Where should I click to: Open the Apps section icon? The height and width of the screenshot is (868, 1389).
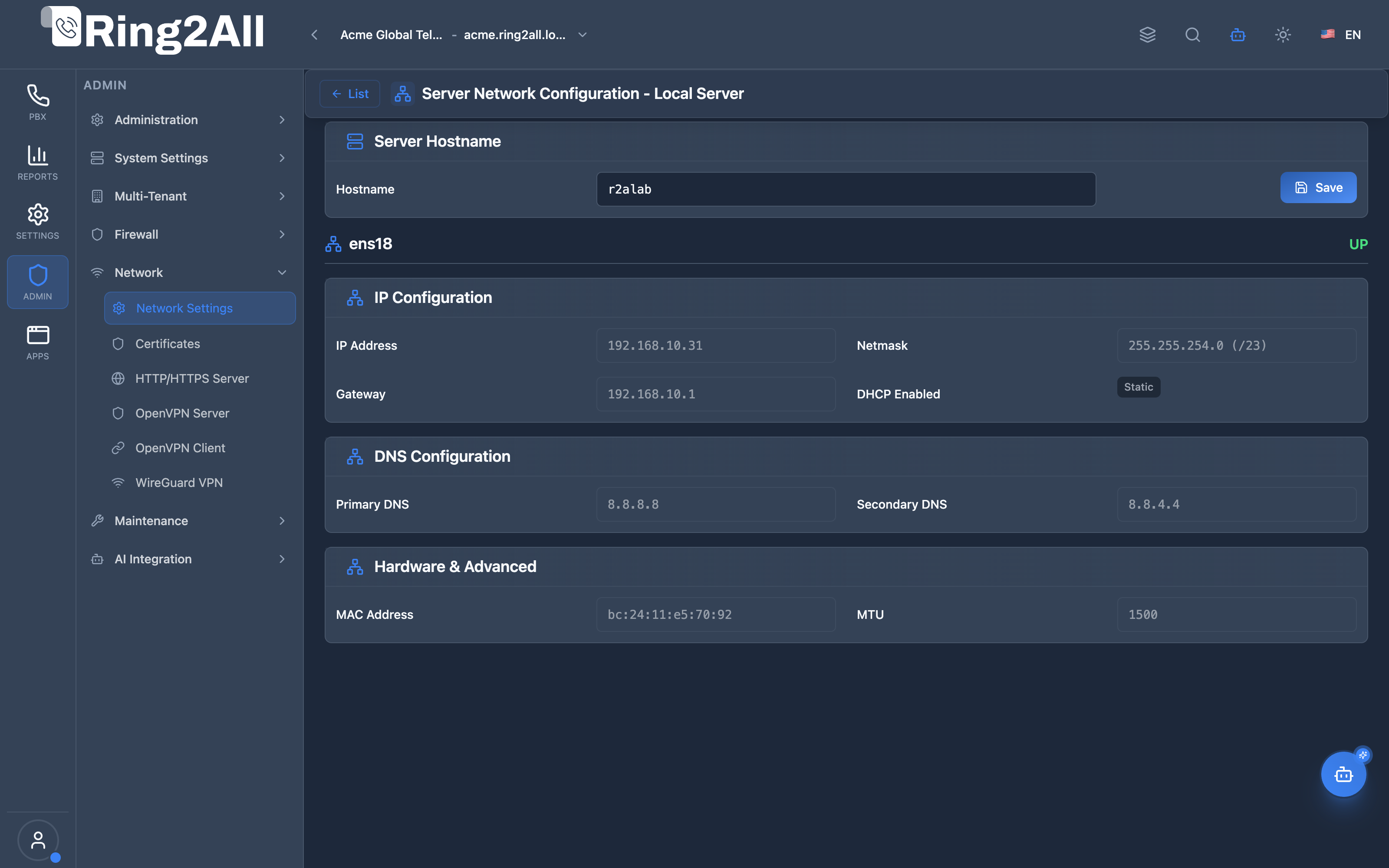[x=38, y=342]
